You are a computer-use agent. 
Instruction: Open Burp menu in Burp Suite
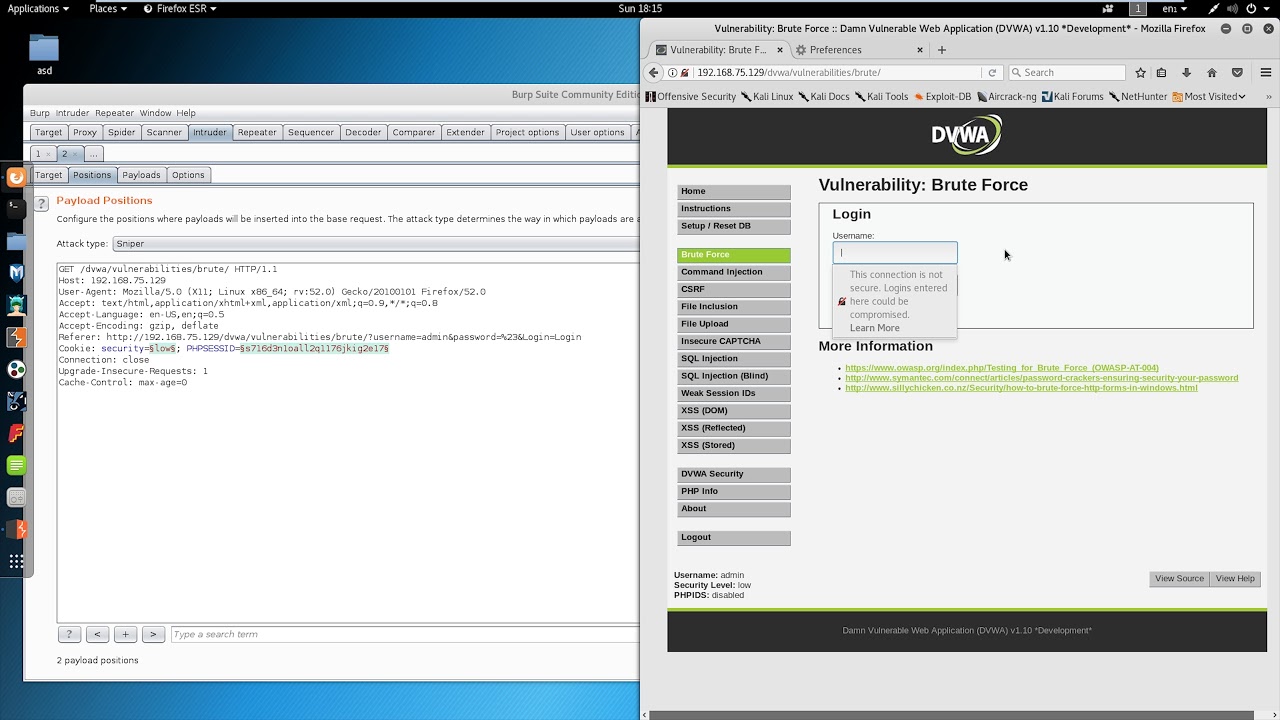tap(39, 113)
